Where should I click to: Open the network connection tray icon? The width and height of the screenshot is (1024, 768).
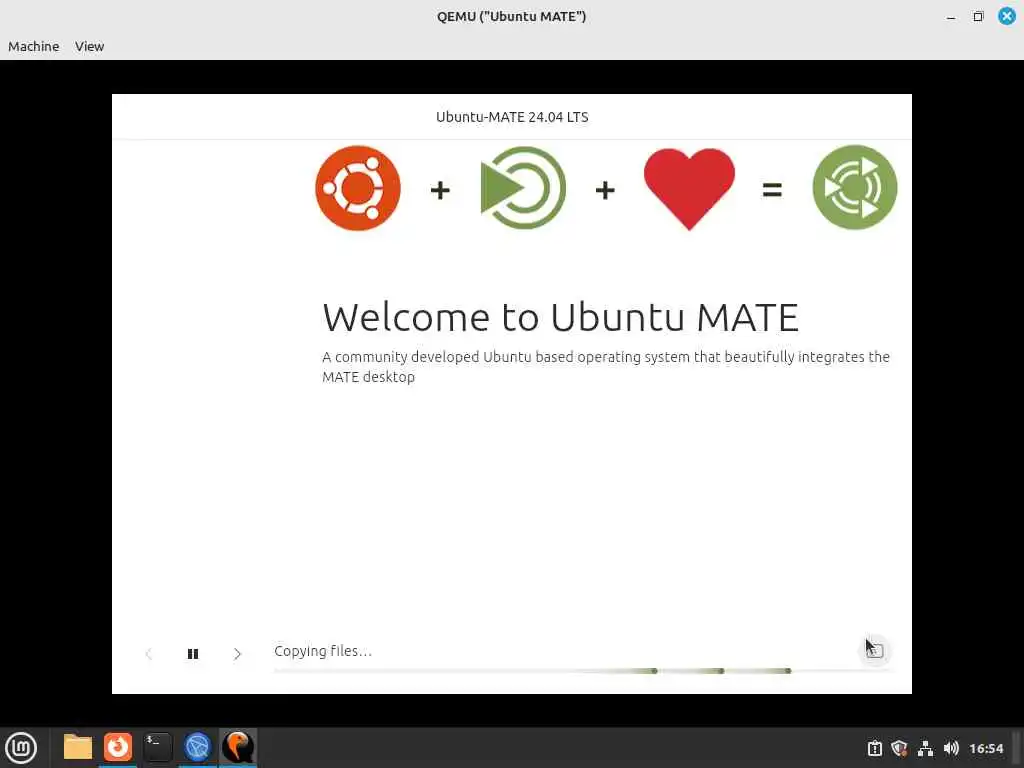[x=925, y=748]
